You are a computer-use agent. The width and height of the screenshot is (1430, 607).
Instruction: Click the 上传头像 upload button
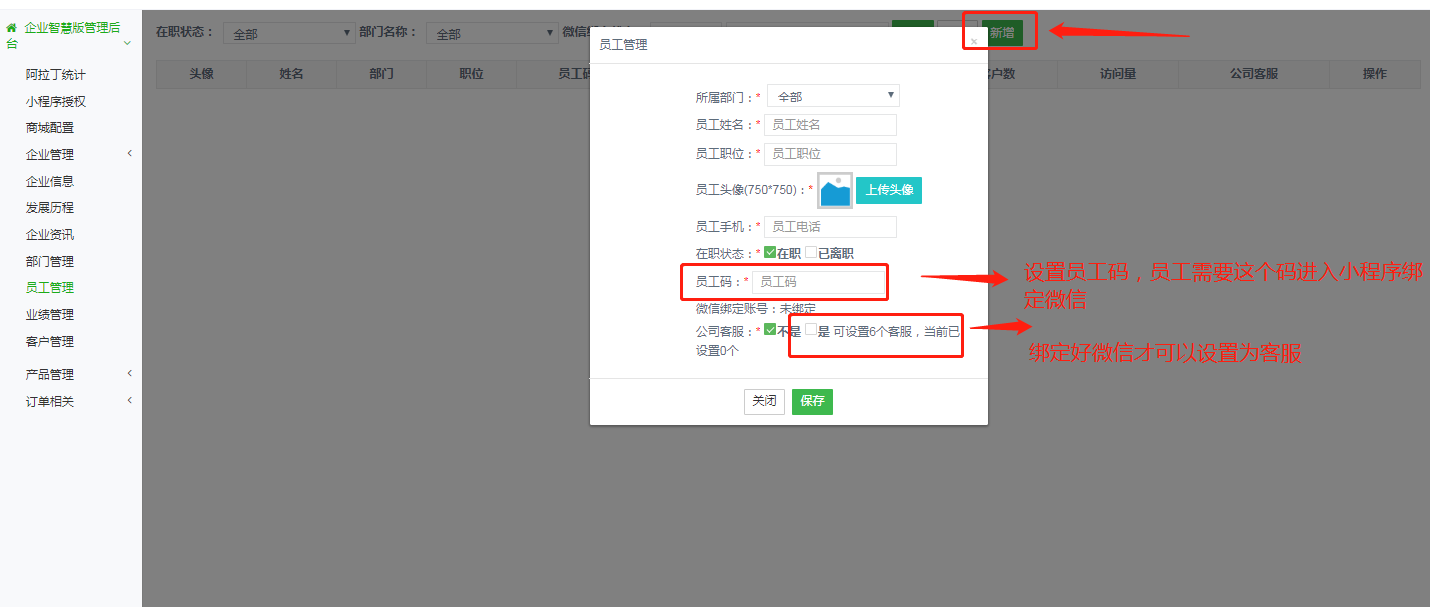[888, 190]
